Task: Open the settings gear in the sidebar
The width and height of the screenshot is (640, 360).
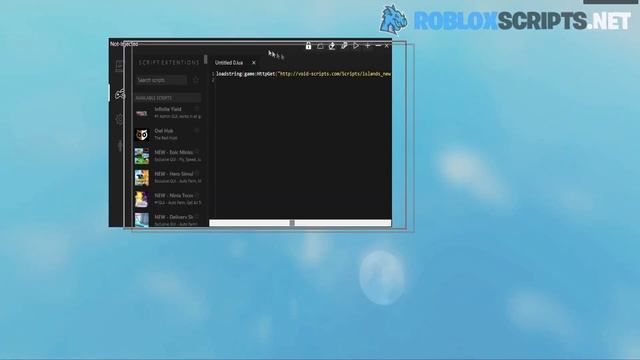Action: (x=120, y=119)
